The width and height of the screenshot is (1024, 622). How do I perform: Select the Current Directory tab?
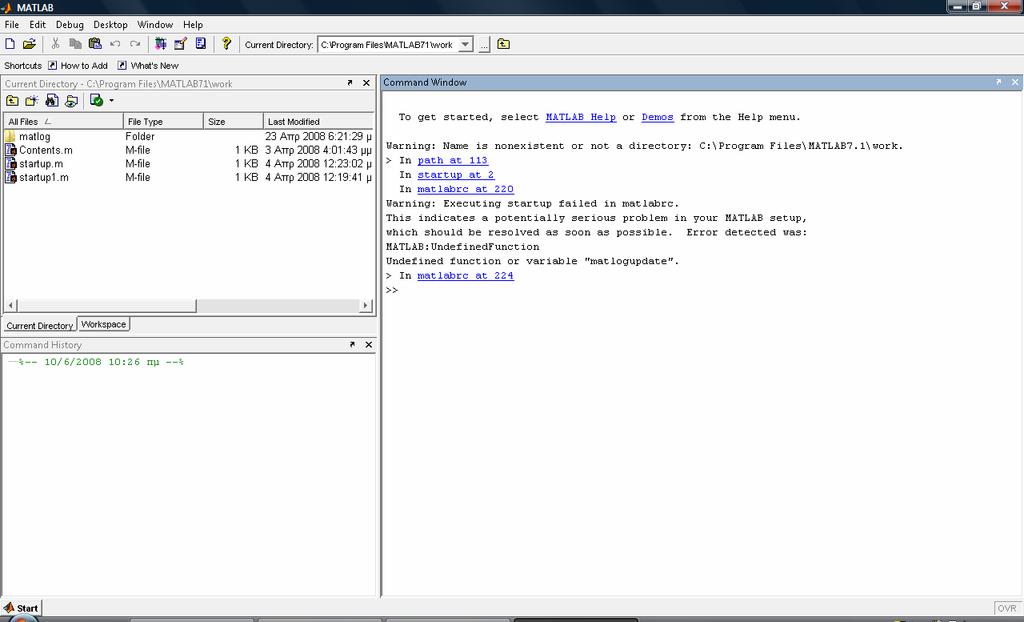[x=40, y=325]
